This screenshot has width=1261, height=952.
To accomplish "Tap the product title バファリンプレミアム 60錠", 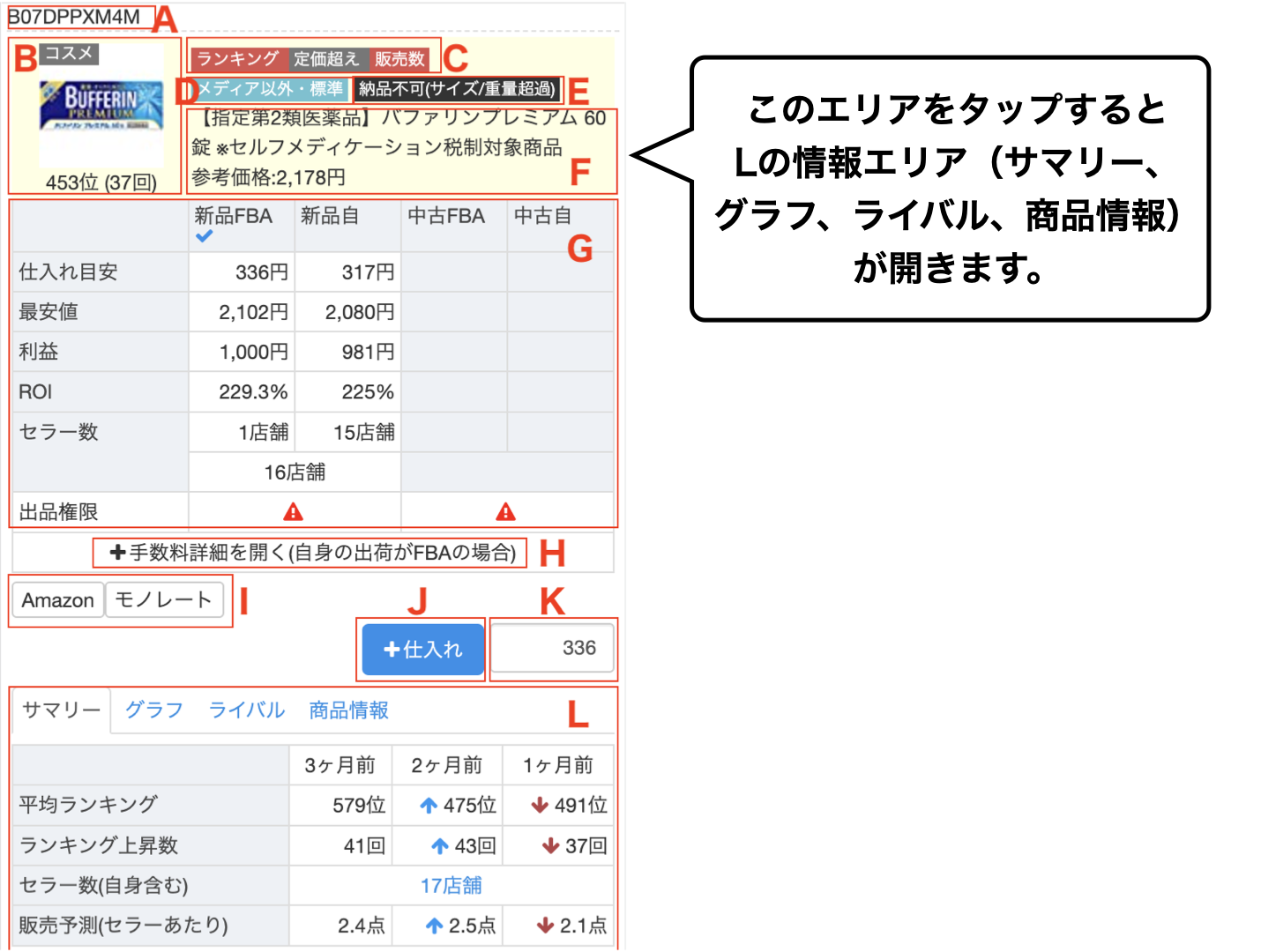I will [399, 132].
